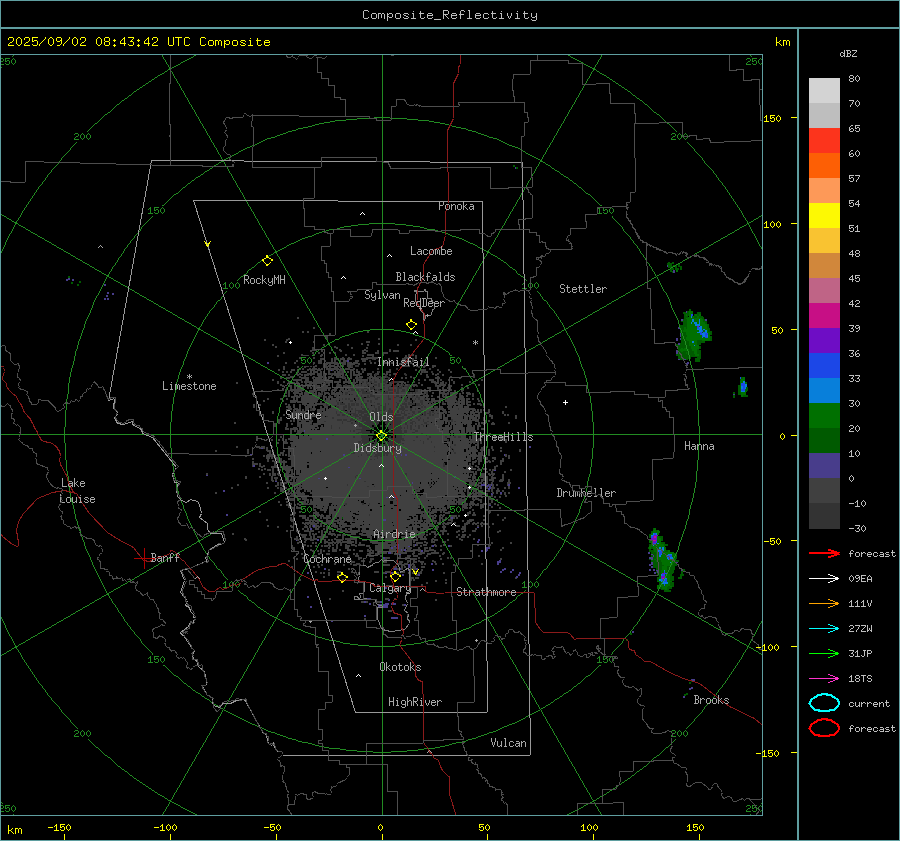The image size is (900, 841).
Task: Select the purple swatch between 39 and 36
Action: 824,340
